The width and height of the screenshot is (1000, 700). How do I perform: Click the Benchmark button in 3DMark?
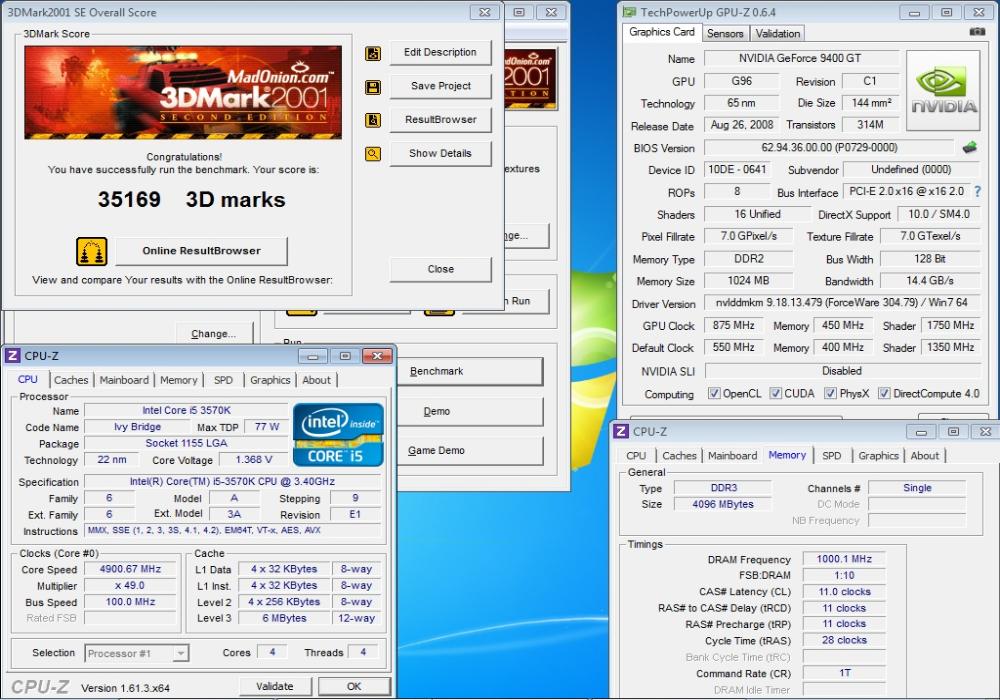pos(470,372)
